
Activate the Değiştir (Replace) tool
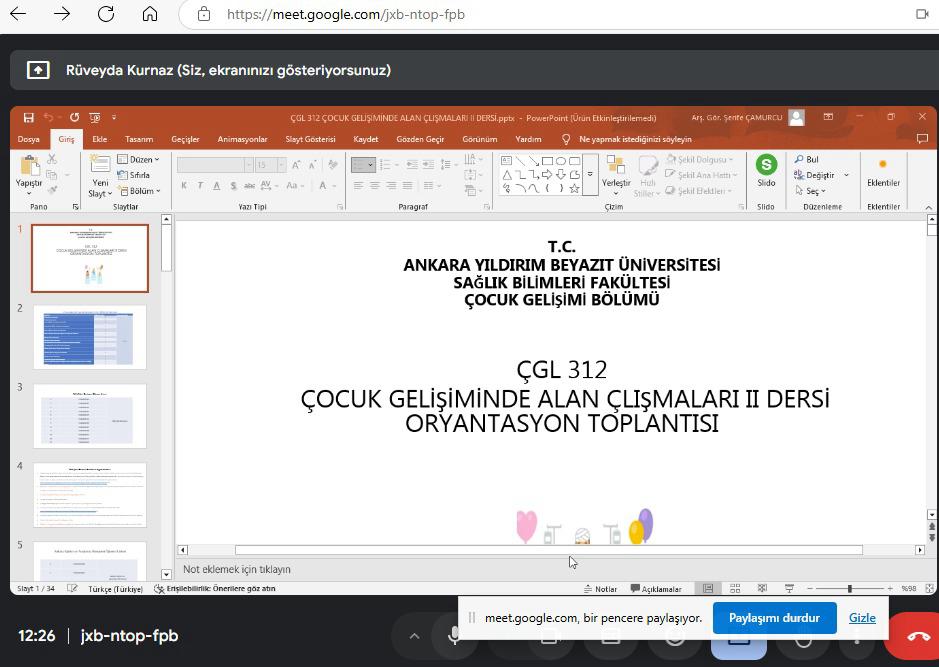click(816, 177)
